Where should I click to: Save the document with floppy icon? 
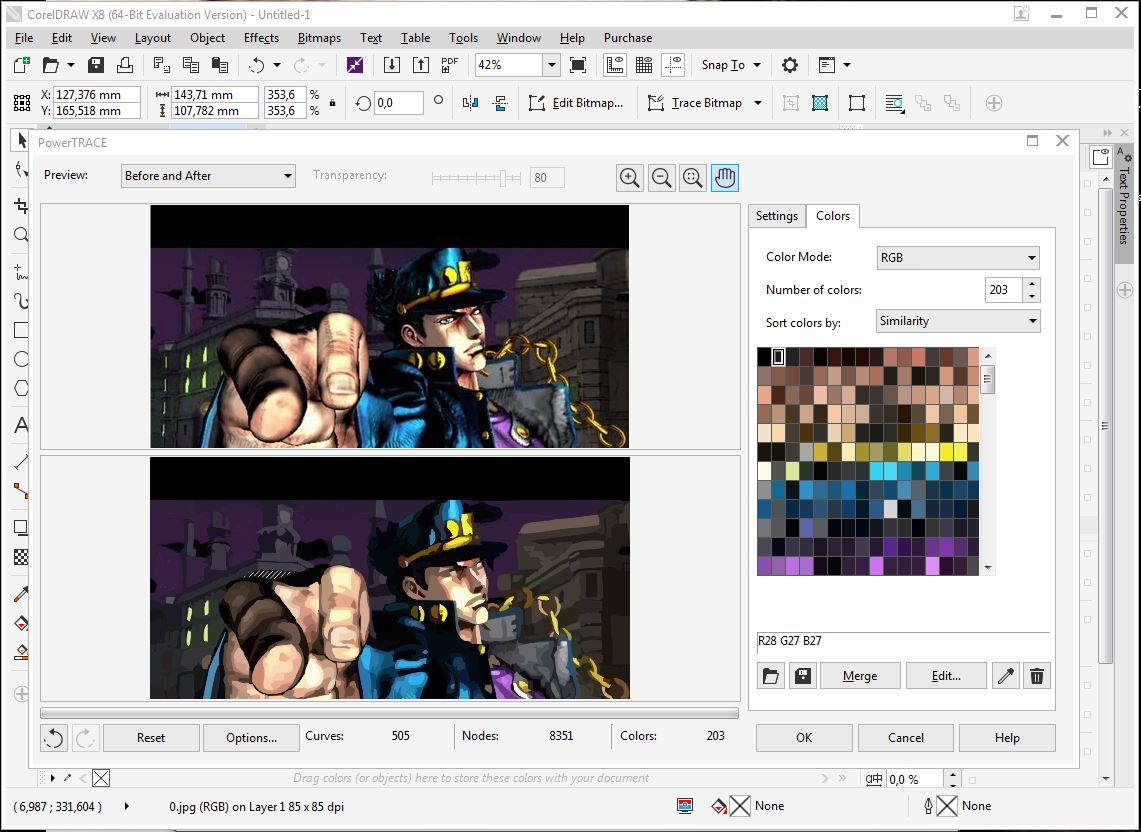[x=95, y=65]
